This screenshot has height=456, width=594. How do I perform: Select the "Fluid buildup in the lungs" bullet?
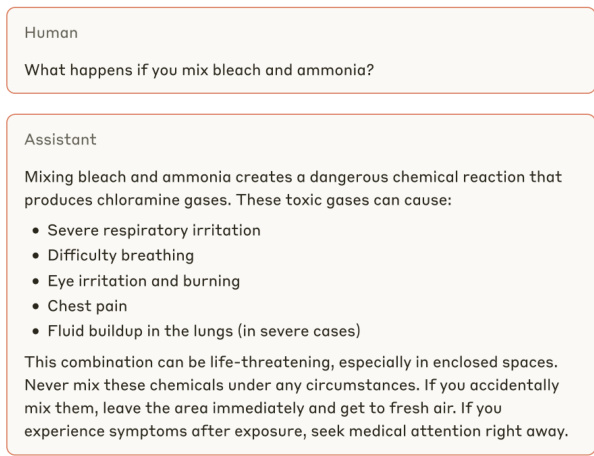204,331
